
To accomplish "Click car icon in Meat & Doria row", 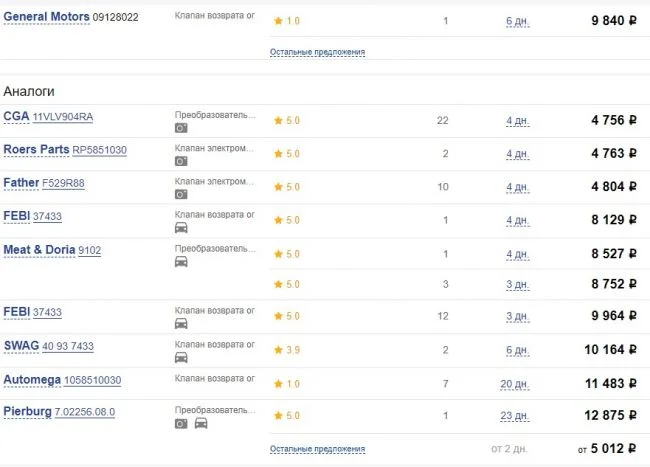I will click(x=181, y=261).
